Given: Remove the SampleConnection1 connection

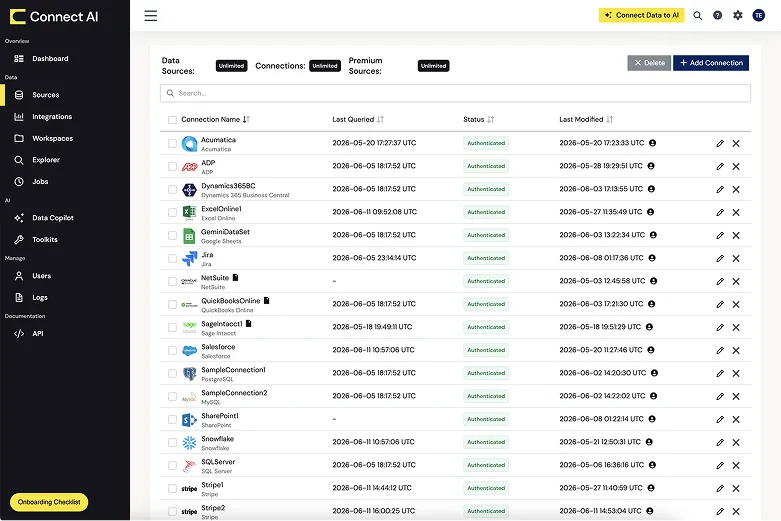Looking at the screenshot, I should point(736,374).
